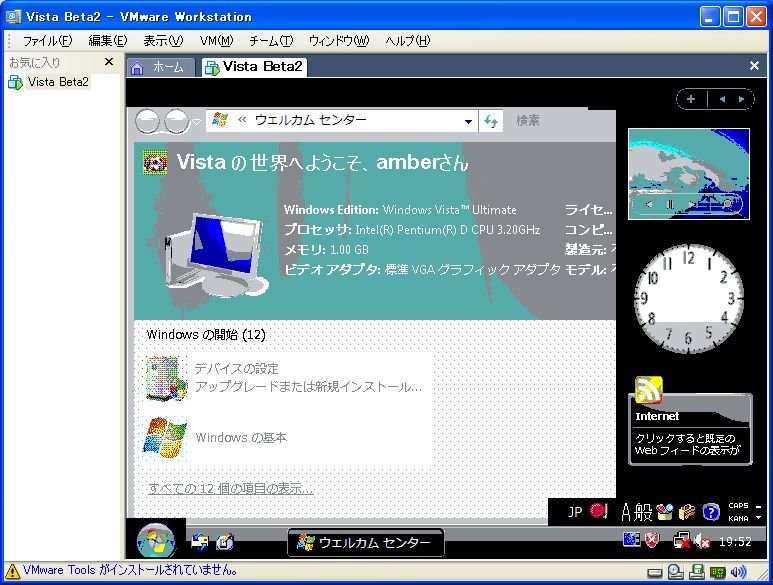Image resolution: width=773 pixels, height=585 pixels.
Task: Show previous photo in slideshow gadget
Action: click(x=649, y=204)
